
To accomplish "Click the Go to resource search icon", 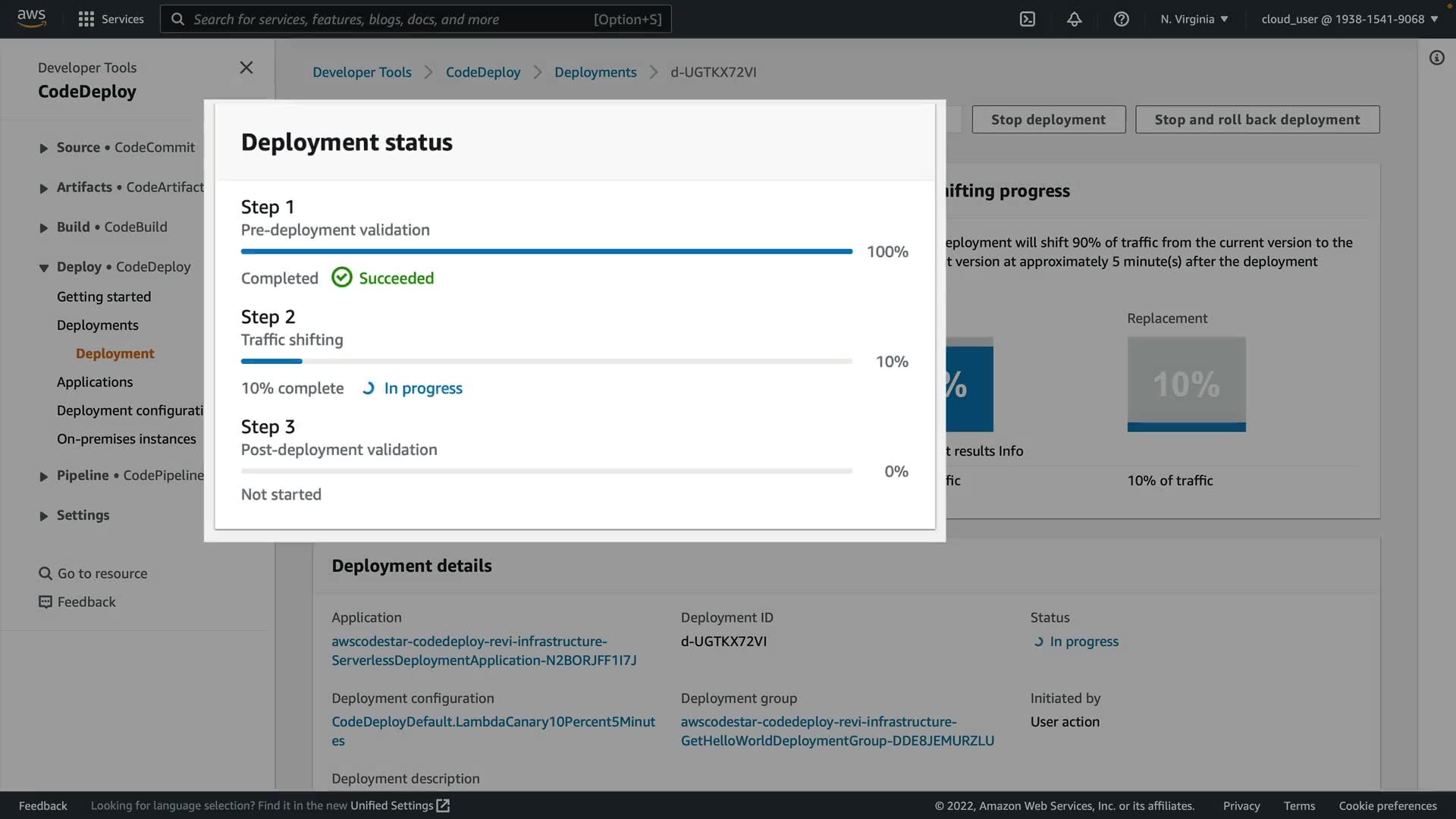I will click(x=45, y=574).
